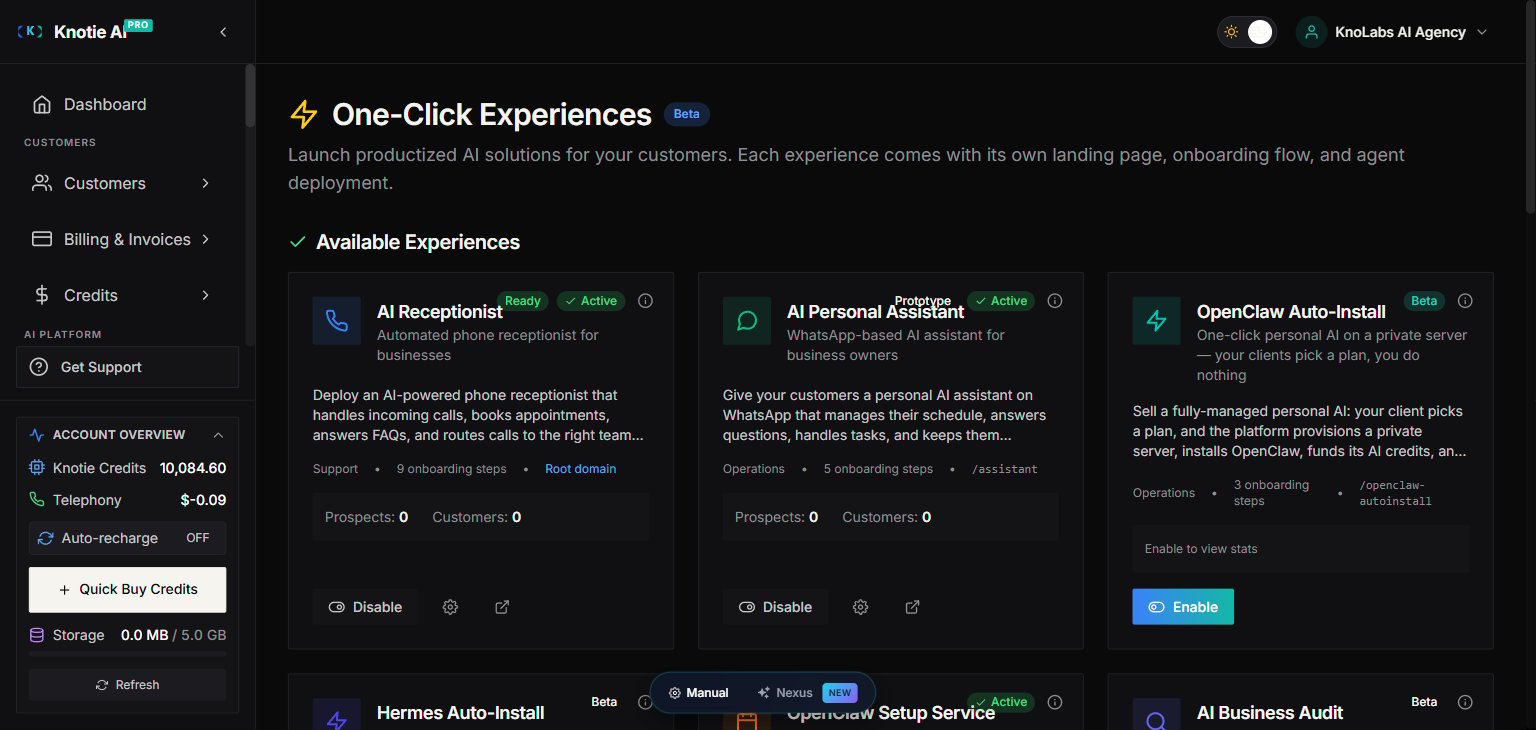Screen dimensions: 1536x730
Task: Open the Root domain link
Action: [x=581, y=469]
